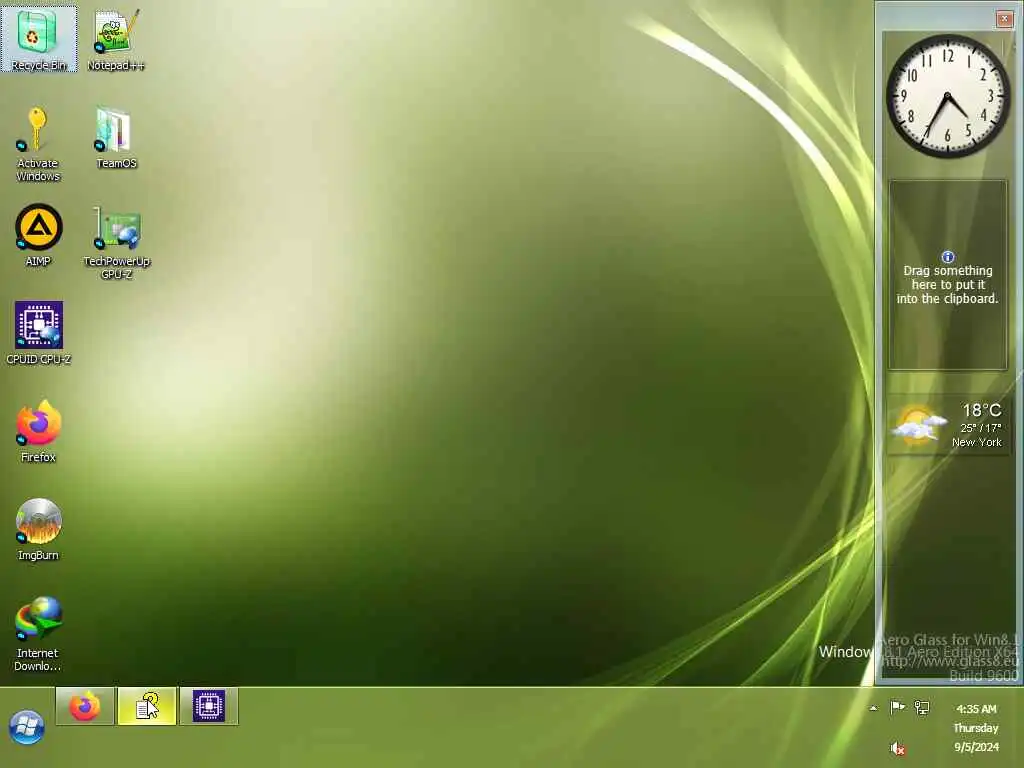Screen dimensions: 1024x768
Task: Click the New York location label
Action: point(976,442)
